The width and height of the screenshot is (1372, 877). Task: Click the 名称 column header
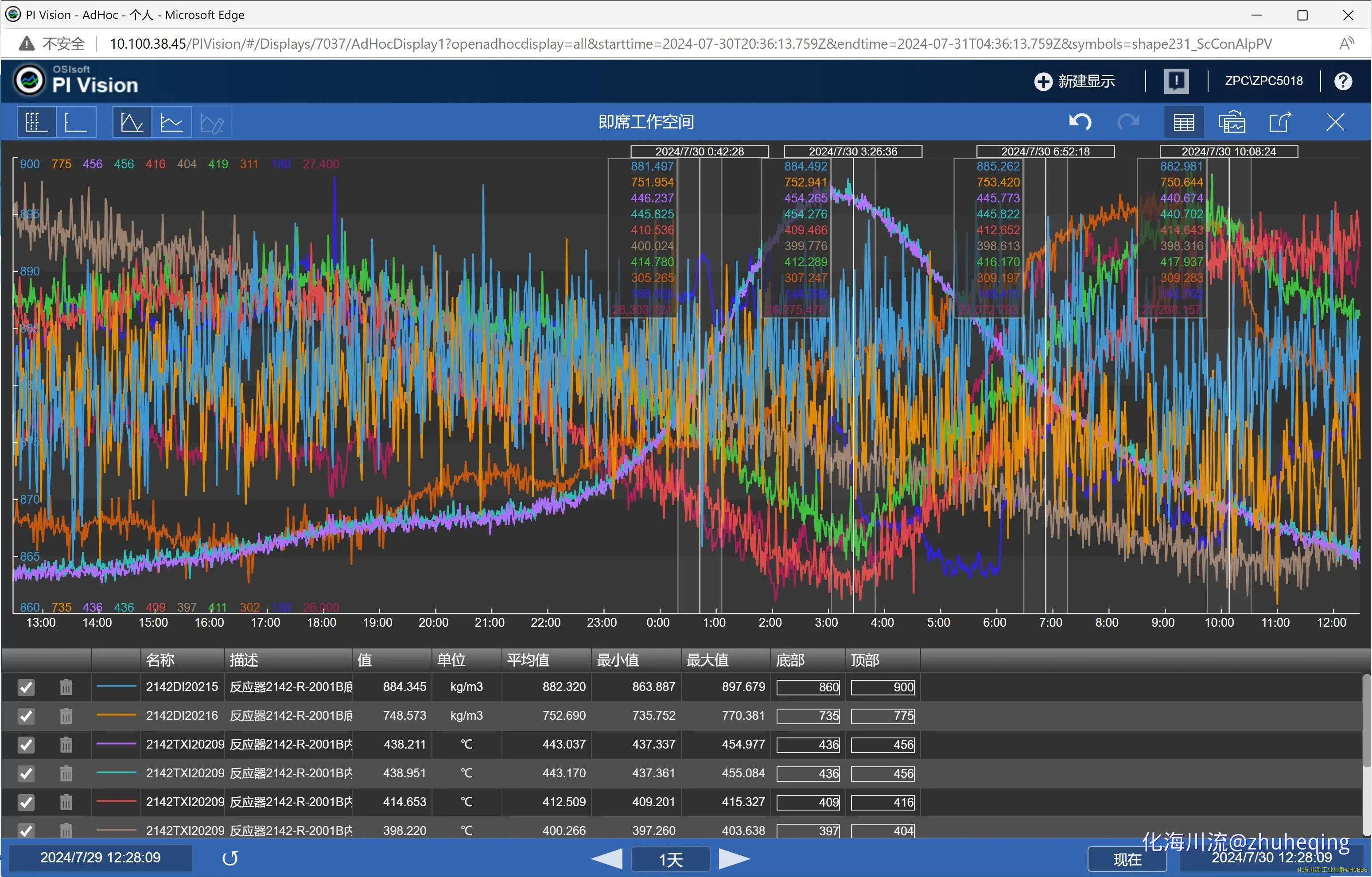(x=183, y=660)
